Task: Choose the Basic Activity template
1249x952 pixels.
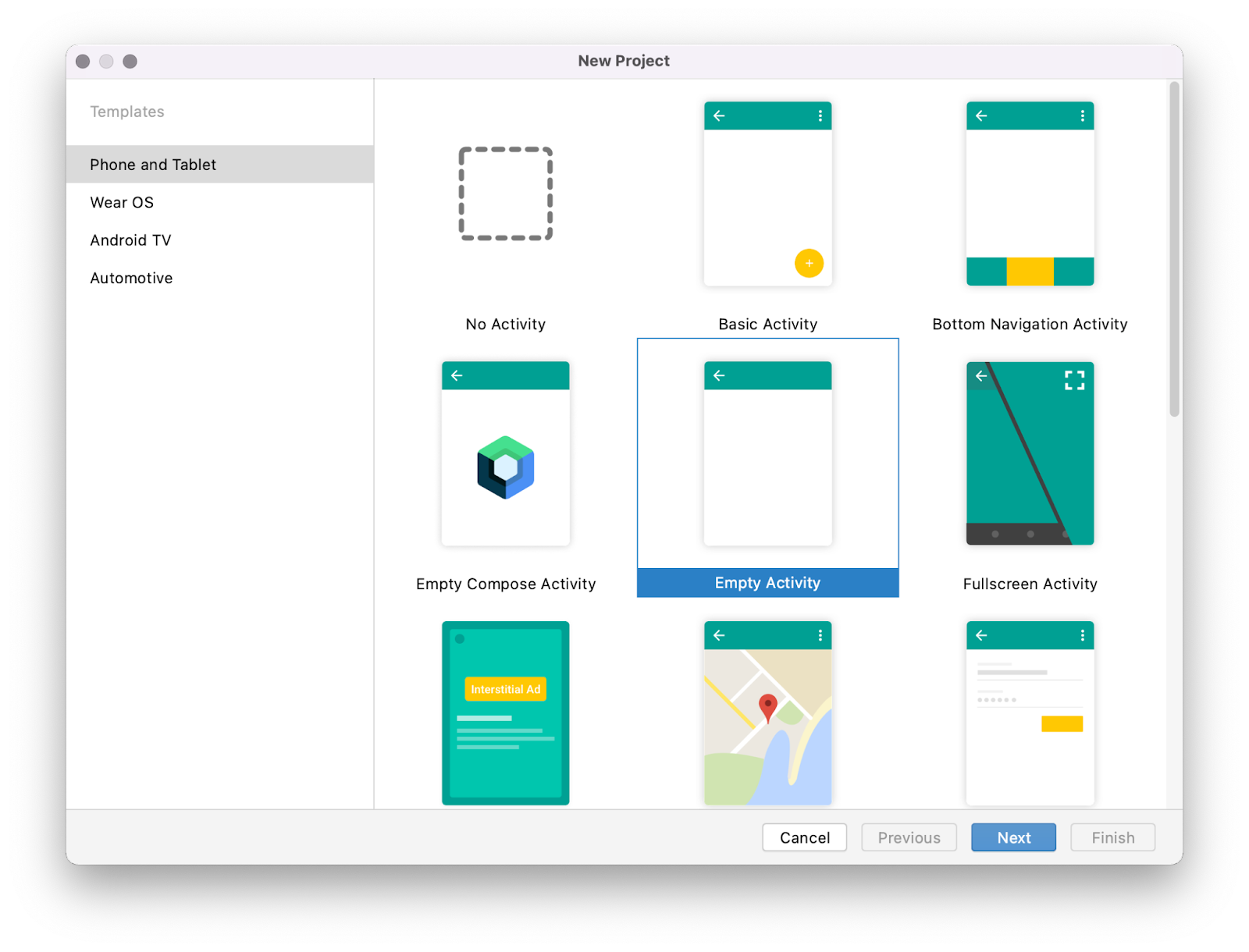Action: click(767, 195)
